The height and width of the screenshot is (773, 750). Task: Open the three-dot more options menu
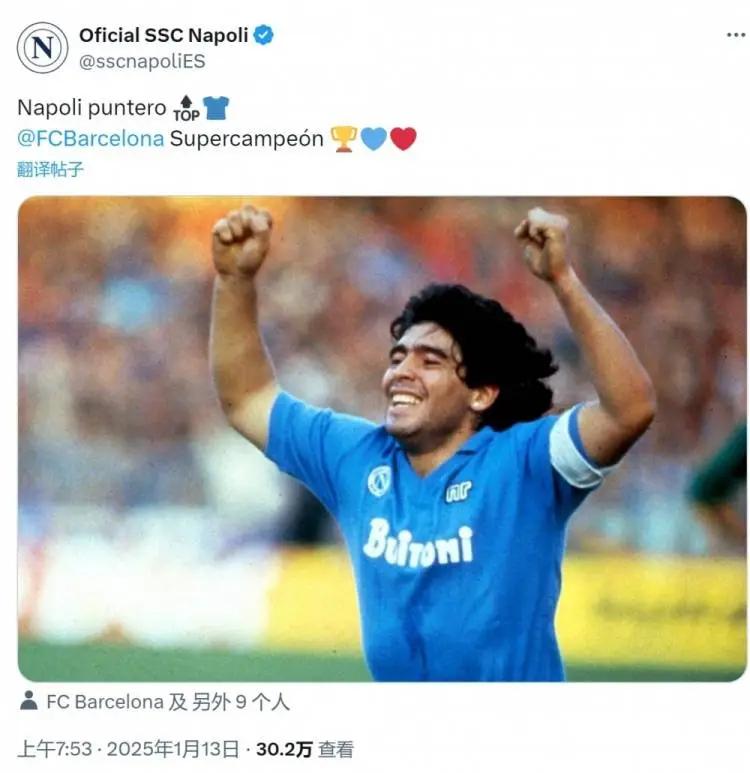click(x=736, y=35)
